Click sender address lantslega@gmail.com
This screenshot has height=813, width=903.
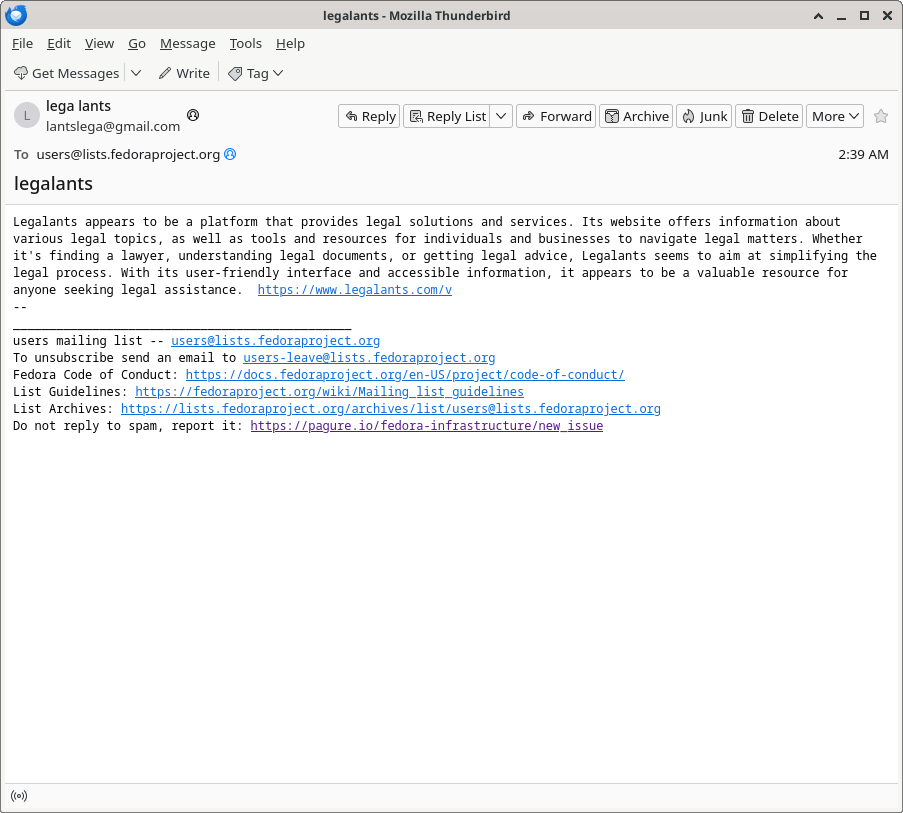(113, 126)
